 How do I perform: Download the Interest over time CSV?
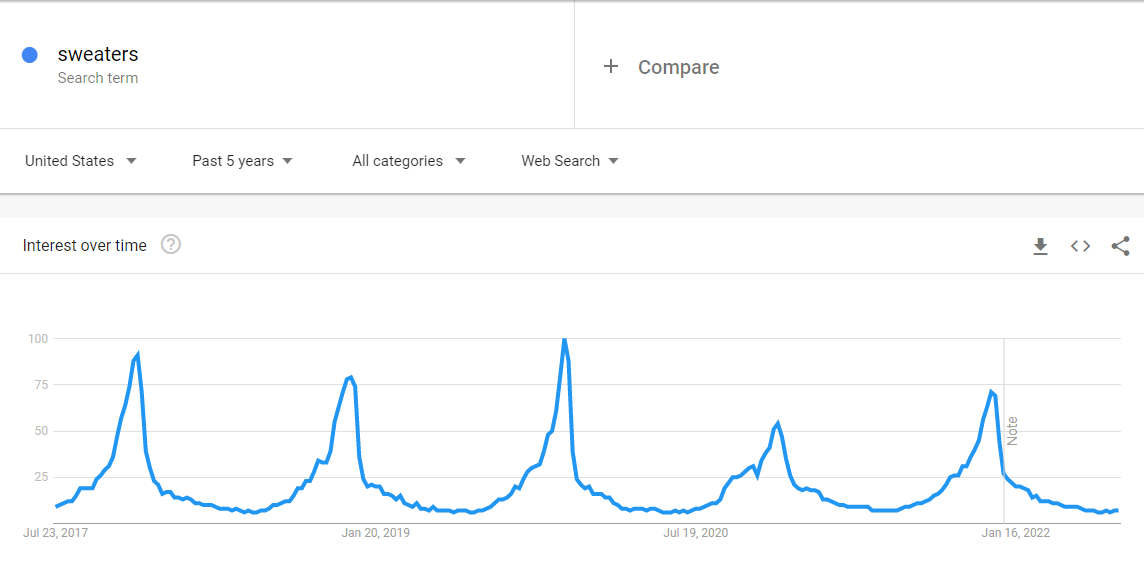coord(1040,247)
